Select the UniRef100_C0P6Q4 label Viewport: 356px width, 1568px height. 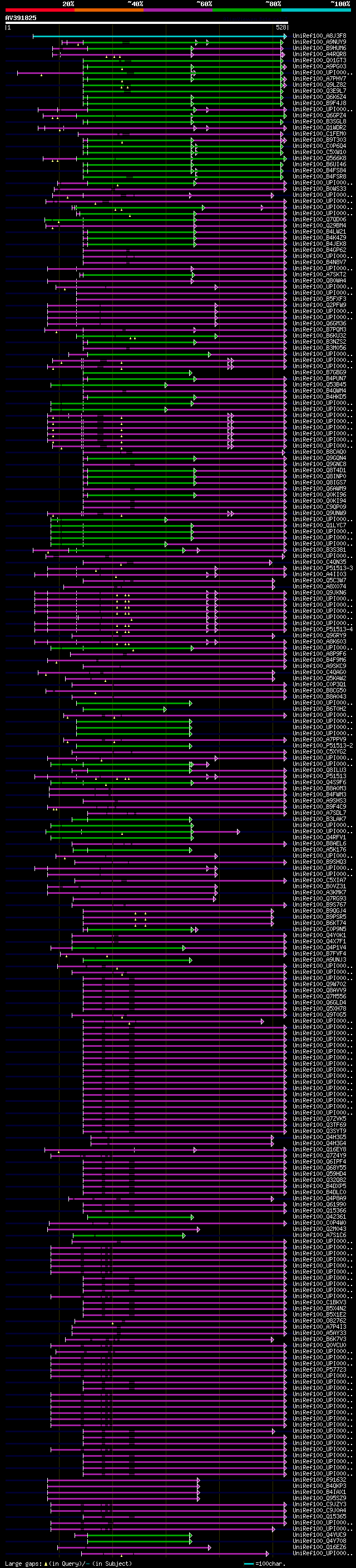click(x=319, y=146)
